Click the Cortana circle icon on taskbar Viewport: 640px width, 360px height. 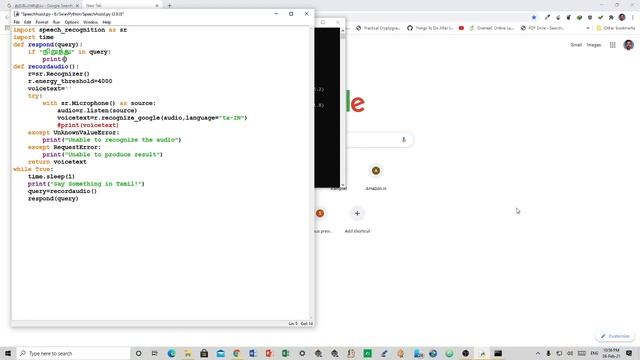point(138,353)
